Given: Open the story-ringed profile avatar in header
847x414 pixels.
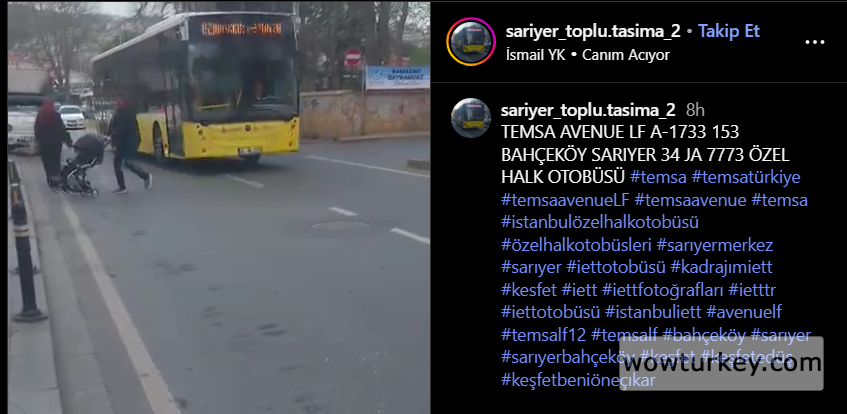Looking at the screenshot, I should tap(471, 42).
